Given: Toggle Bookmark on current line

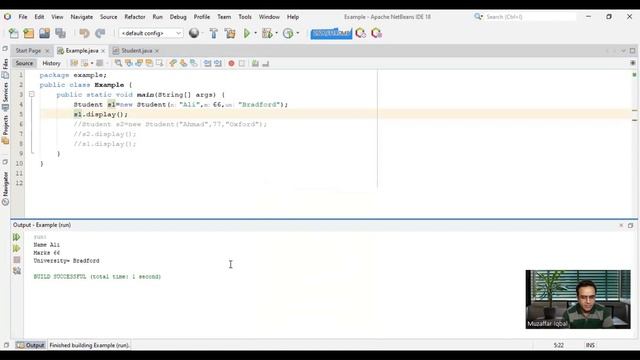Looking at the screenshot, I should tap(193, 63).
